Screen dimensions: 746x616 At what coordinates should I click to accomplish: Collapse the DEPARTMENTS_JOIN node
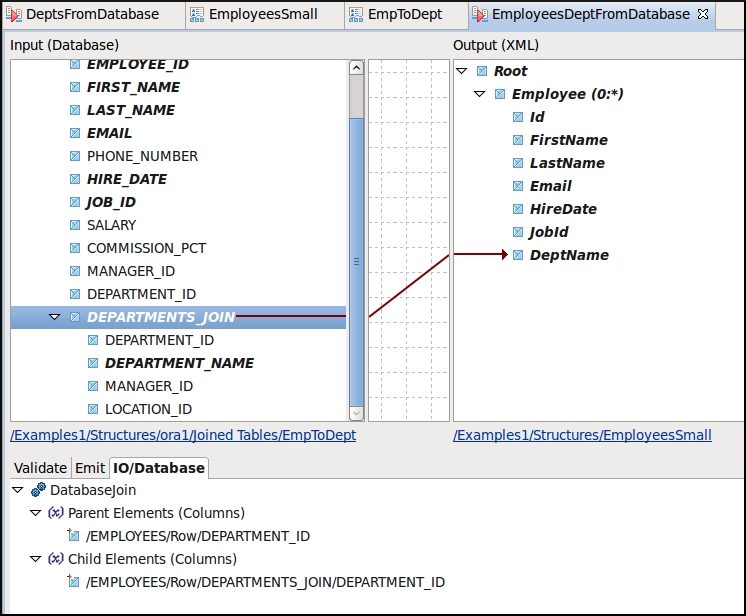tap(55, 317)
